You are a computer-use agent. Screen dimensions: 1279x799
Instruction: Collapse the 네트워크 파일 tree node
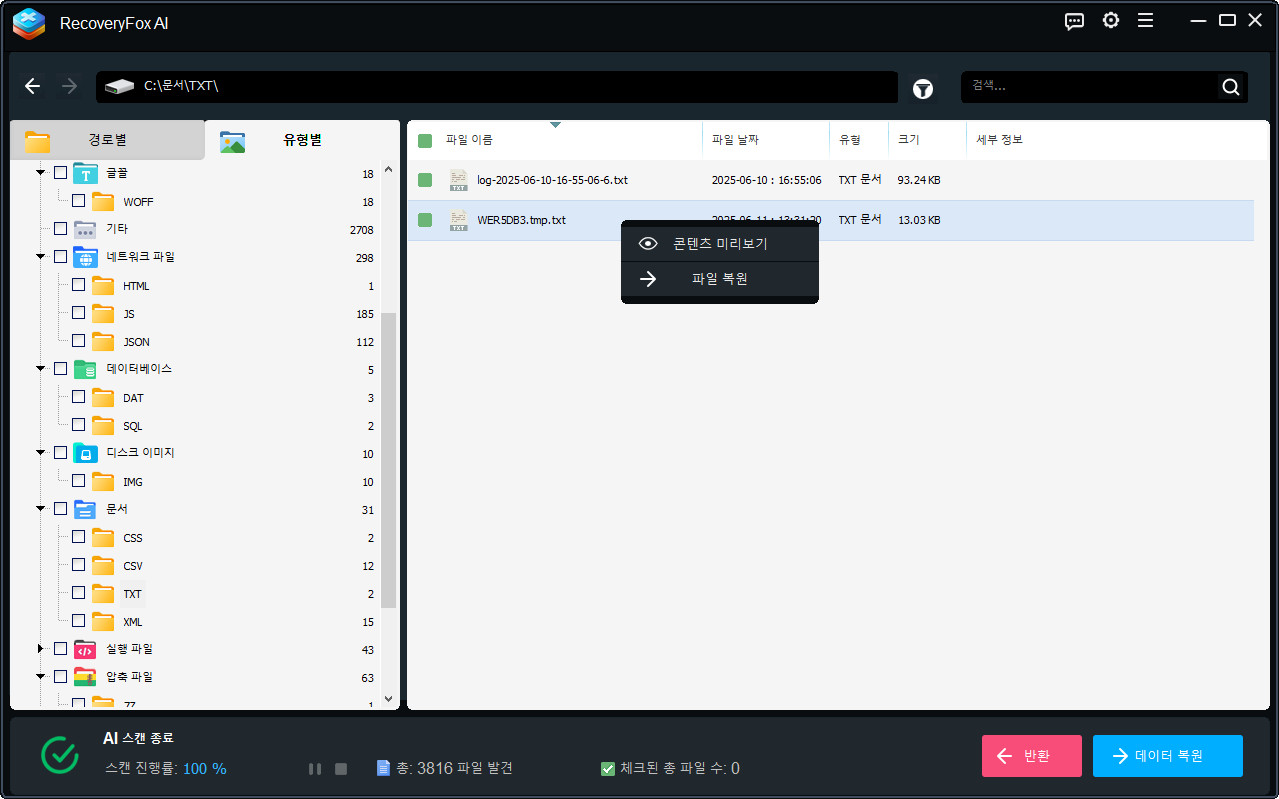tap(41, 257)
